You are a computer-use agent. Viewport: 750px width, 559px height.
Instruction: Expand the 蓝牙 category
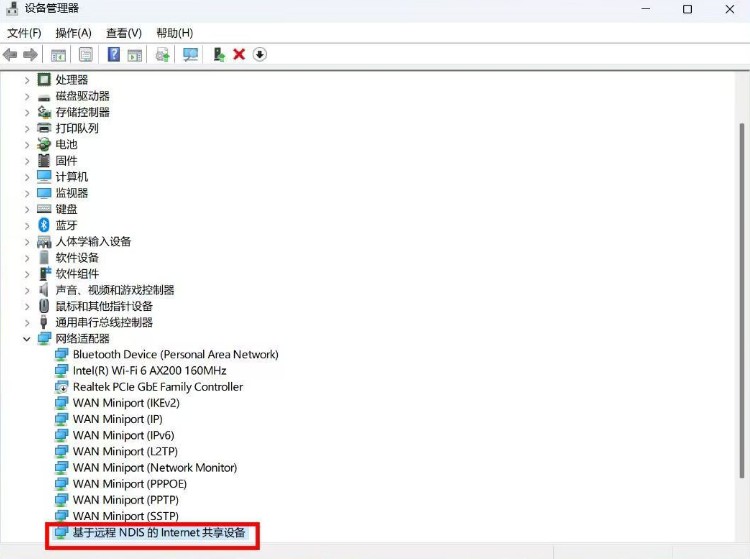[27, 225]
